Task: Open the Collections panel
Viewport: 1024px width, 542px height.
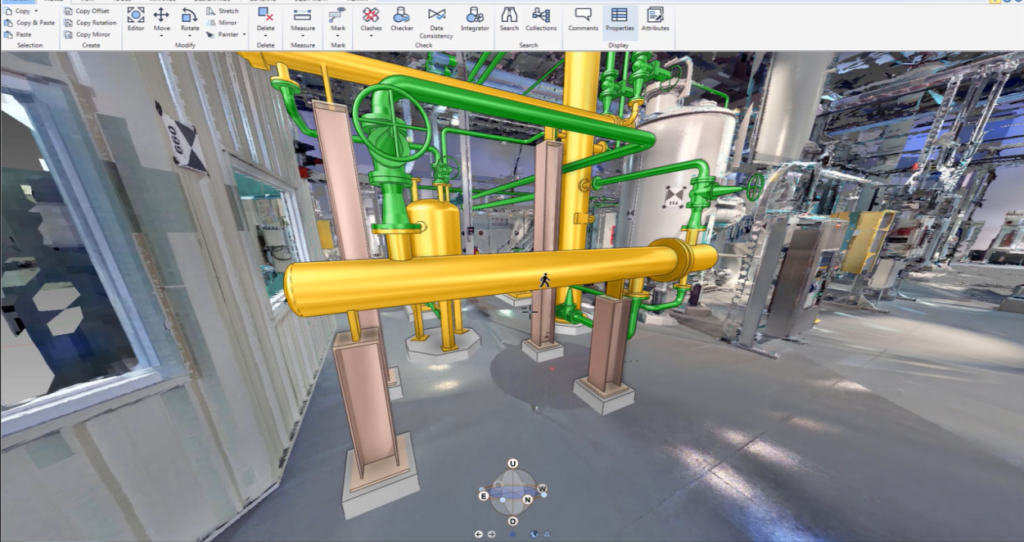Action: click(x=541, y=18)
